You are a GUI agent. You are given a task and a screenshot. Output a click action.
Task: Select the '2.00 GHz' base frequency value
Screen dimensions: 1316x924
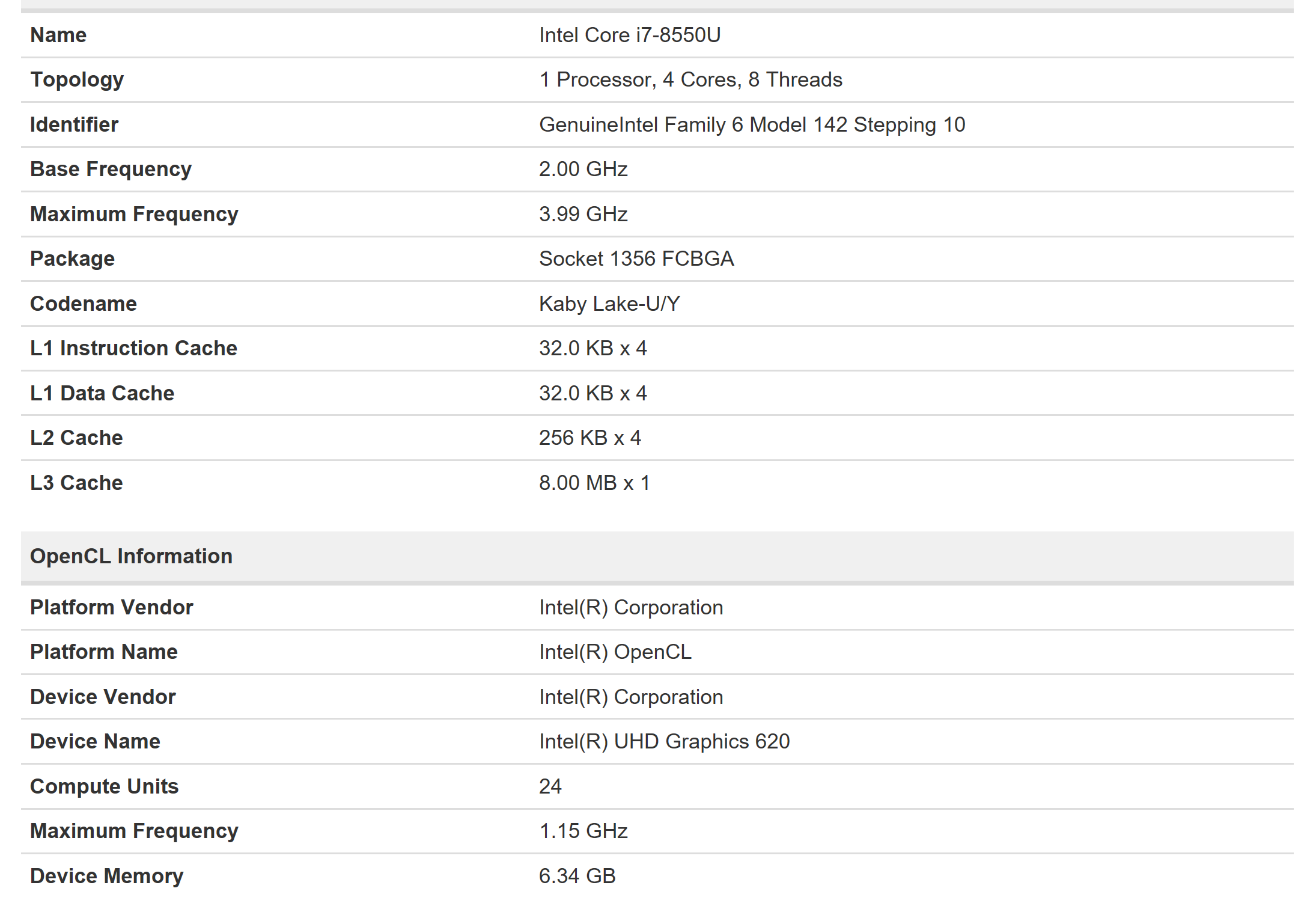tap(583, 169)
